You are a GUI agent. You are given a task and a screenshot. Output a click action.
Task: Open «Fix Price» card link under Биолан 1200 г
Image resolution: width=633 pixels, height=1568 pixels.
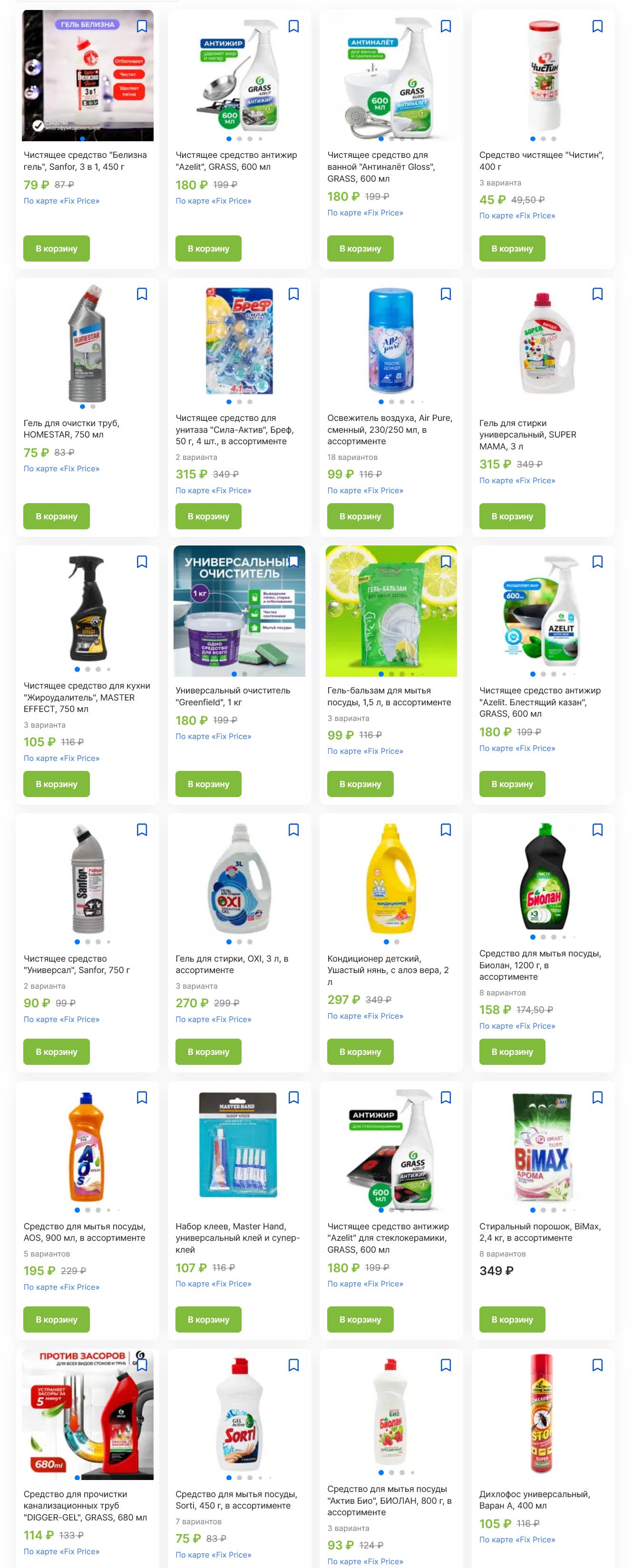(517, 1026)
